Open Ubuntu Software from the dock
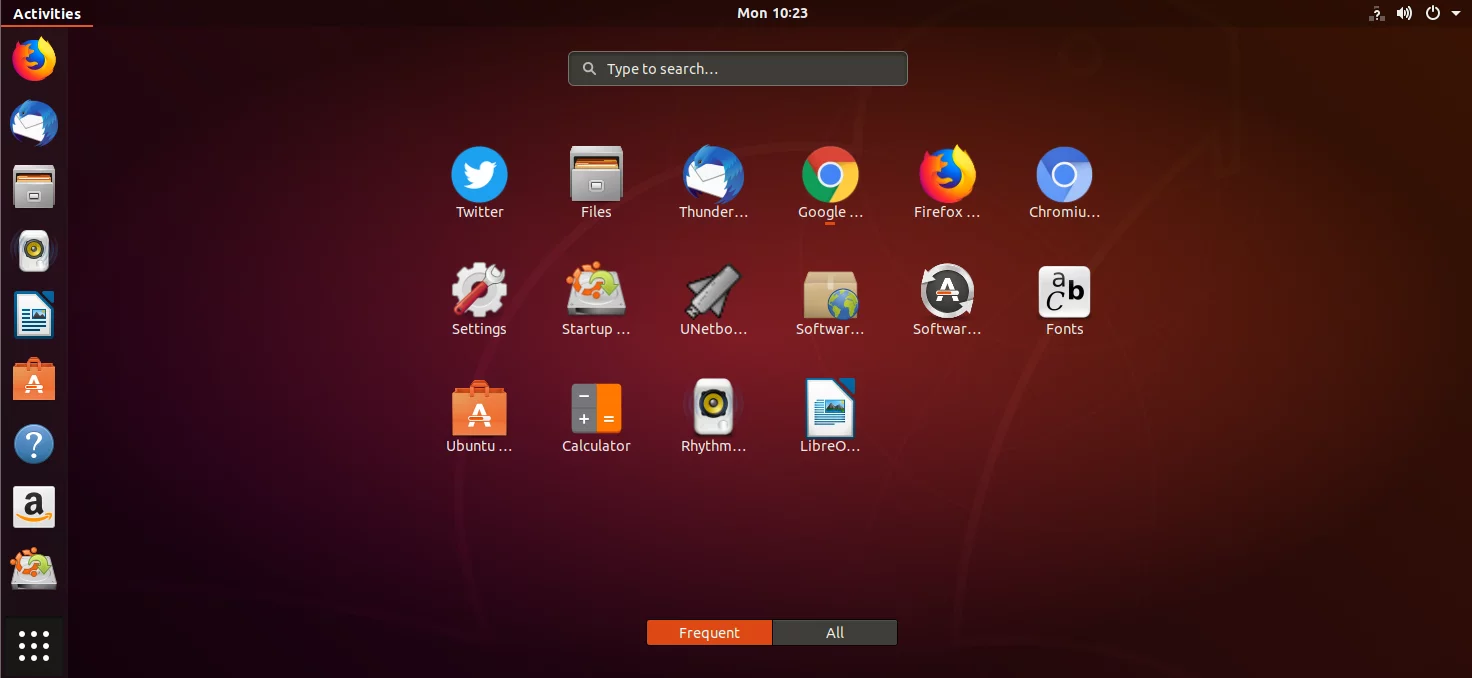Screen dimensions: 1472x678 34,380
